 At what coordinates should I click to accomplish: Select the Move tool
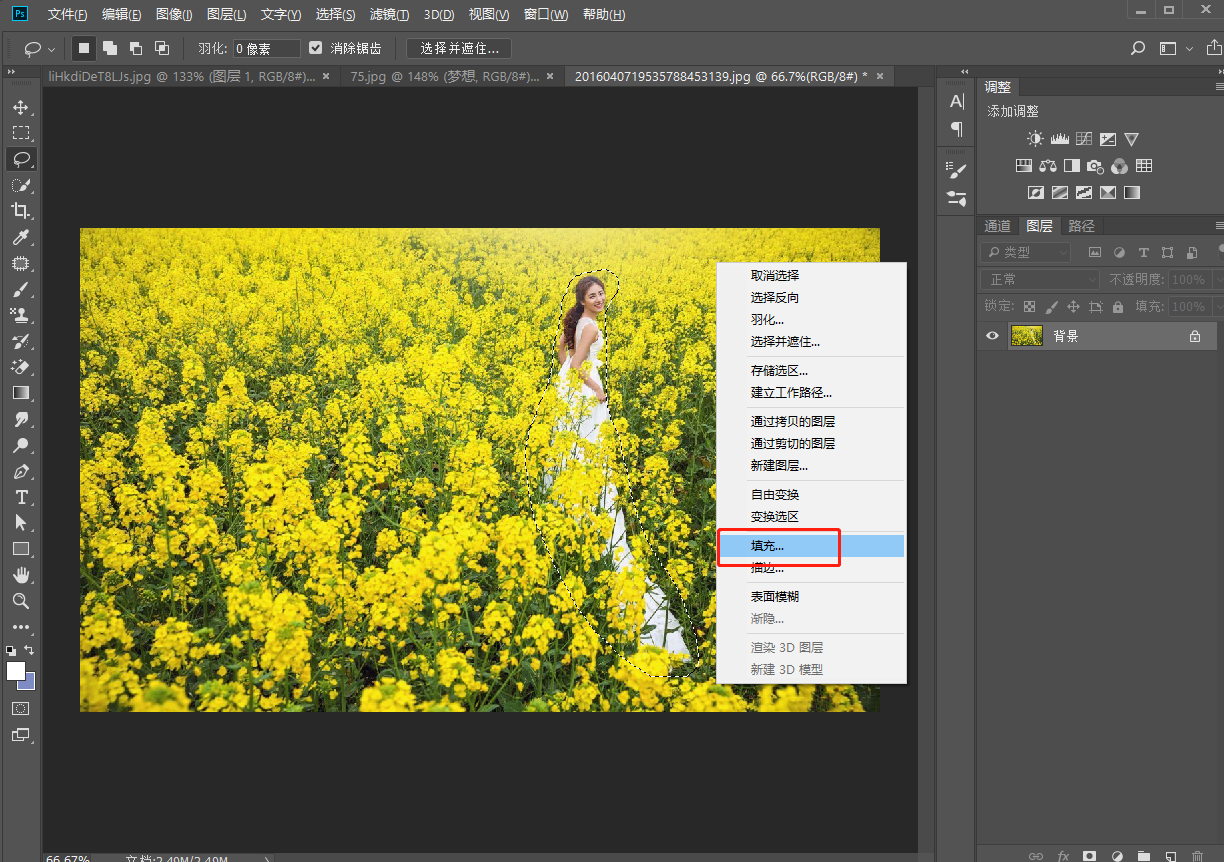21,107
